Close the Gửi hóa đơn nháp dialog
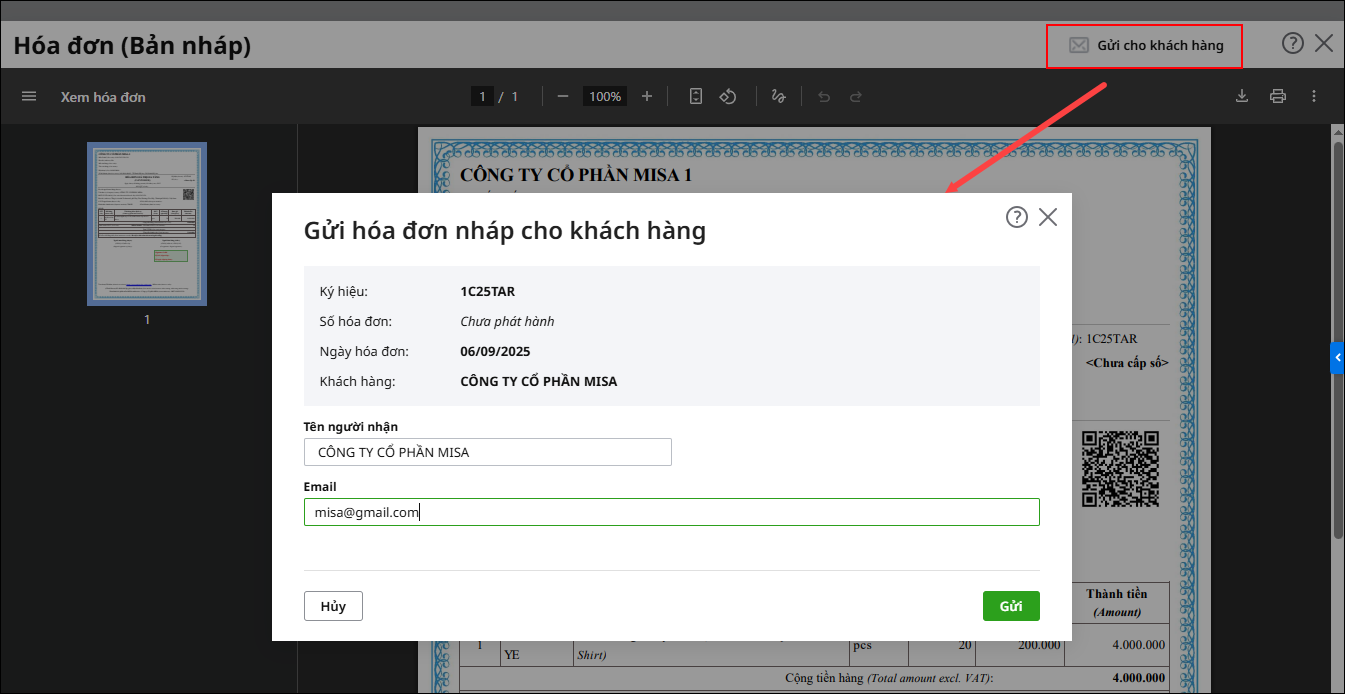This screenshot has height=694, width=1345. point(1048,217)
